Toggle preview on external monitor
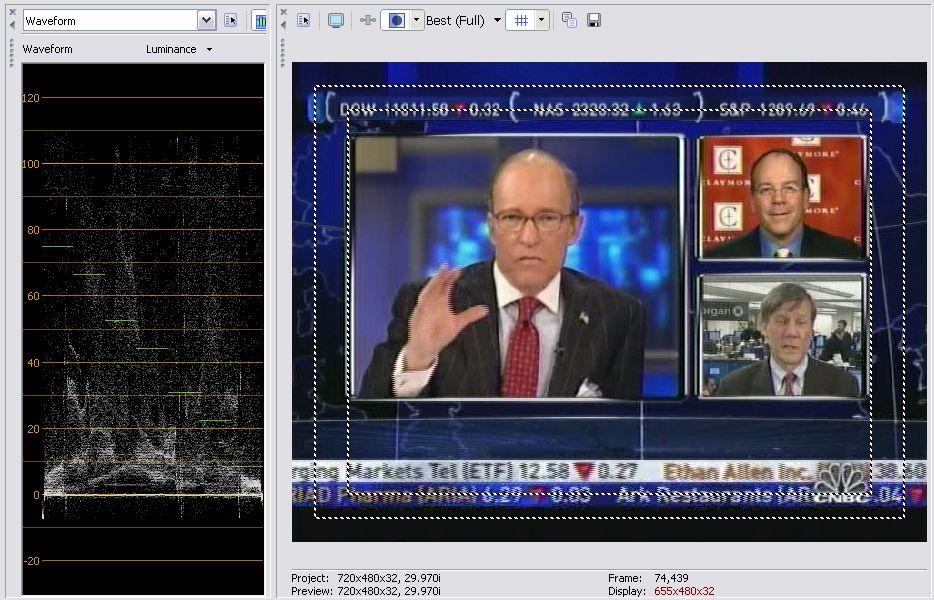This screenshot has height=600, width=934. click(x=336, y=20)
